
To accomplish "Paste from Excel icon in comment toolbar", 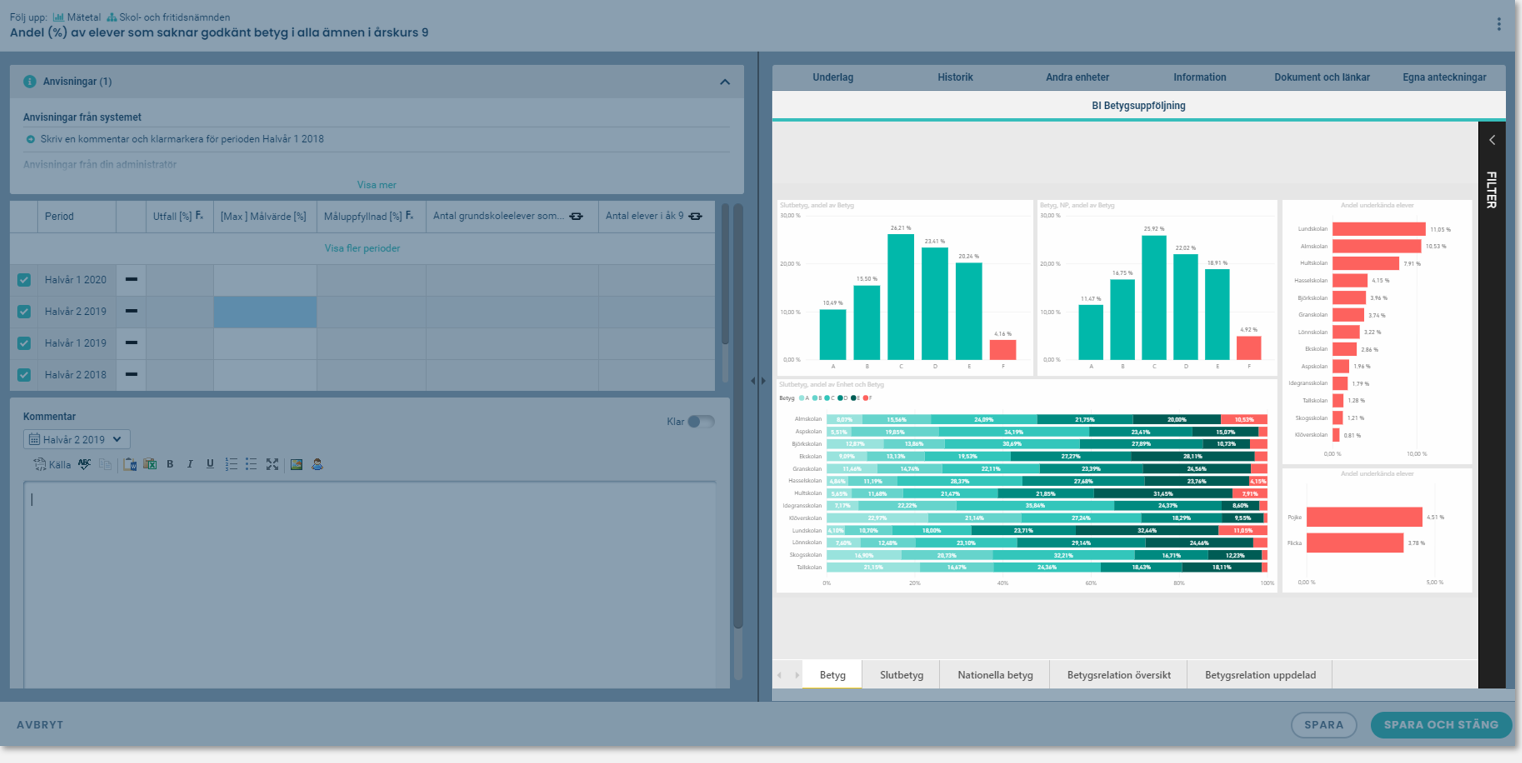I will coord(150,464).
